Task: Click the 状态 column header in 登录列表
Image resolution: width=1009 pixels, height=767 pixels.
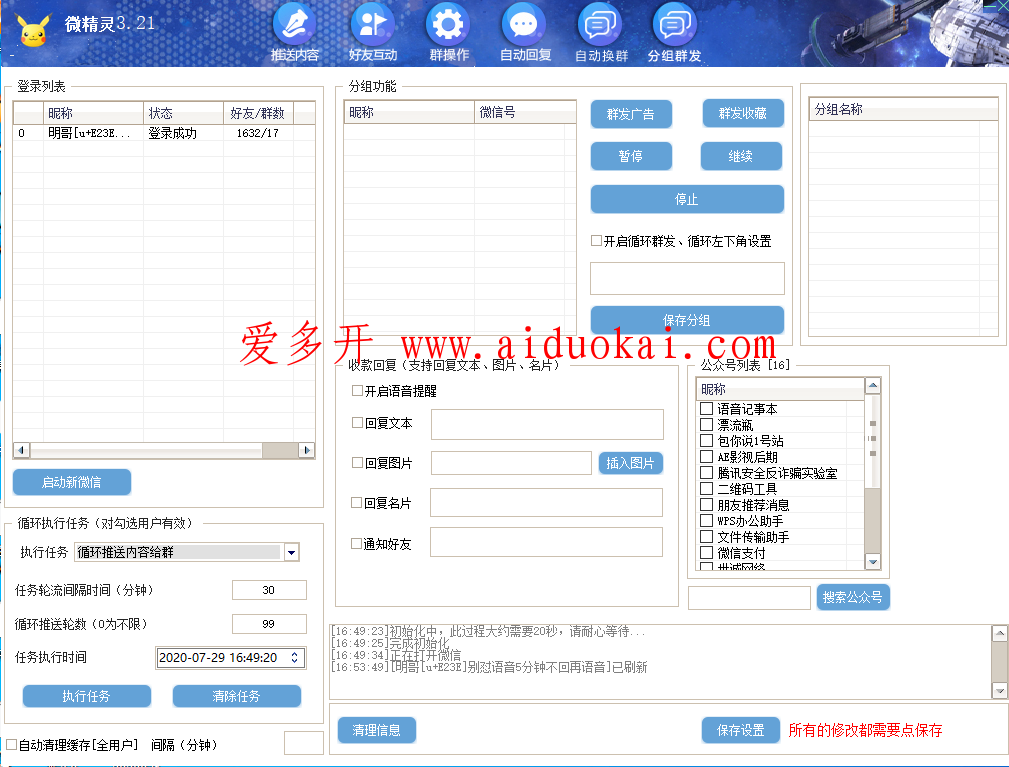Action: 183,113
